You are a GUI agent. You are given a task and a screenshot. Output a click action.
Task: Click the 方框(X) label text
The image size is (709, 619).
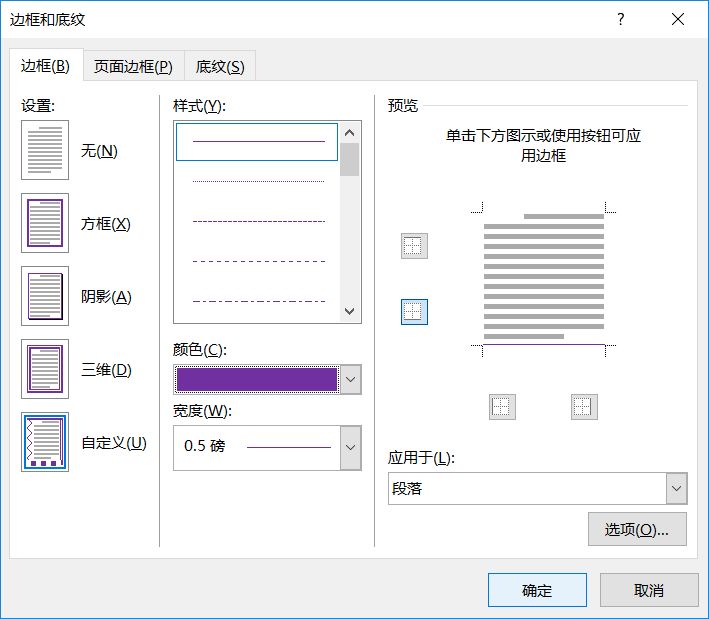coord(106,223)
